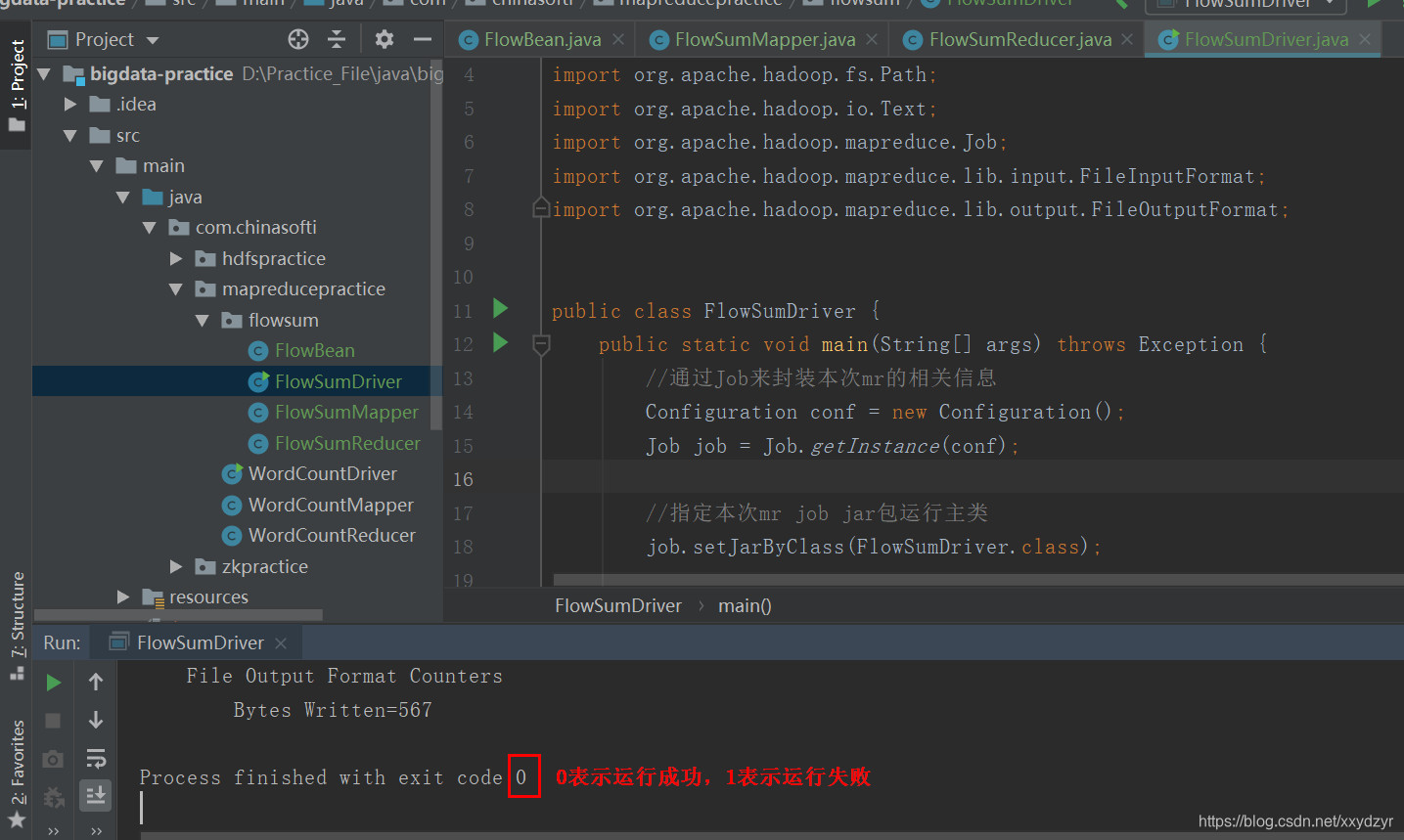This screenshot has width=1404, height=840.
Task: Close the FlowBean.java tab
Action: tap(618, 39)
